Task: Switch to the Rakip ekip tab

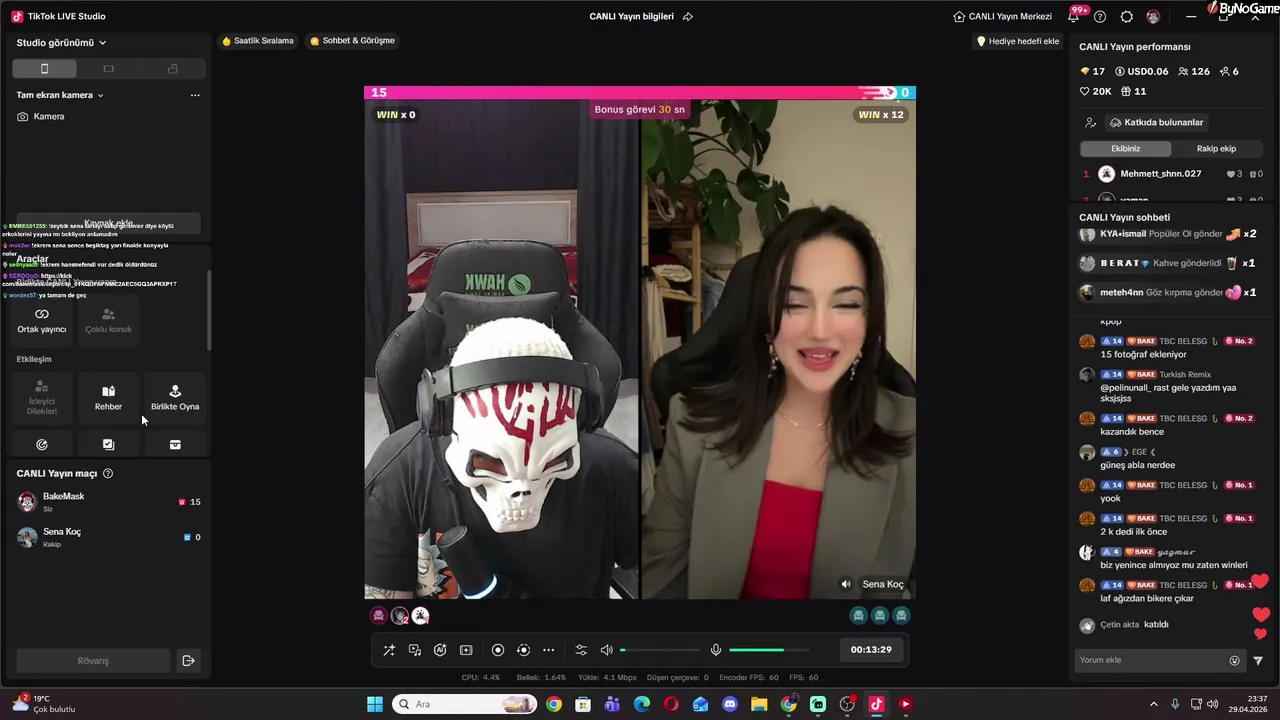Action: click(1216, 148)
